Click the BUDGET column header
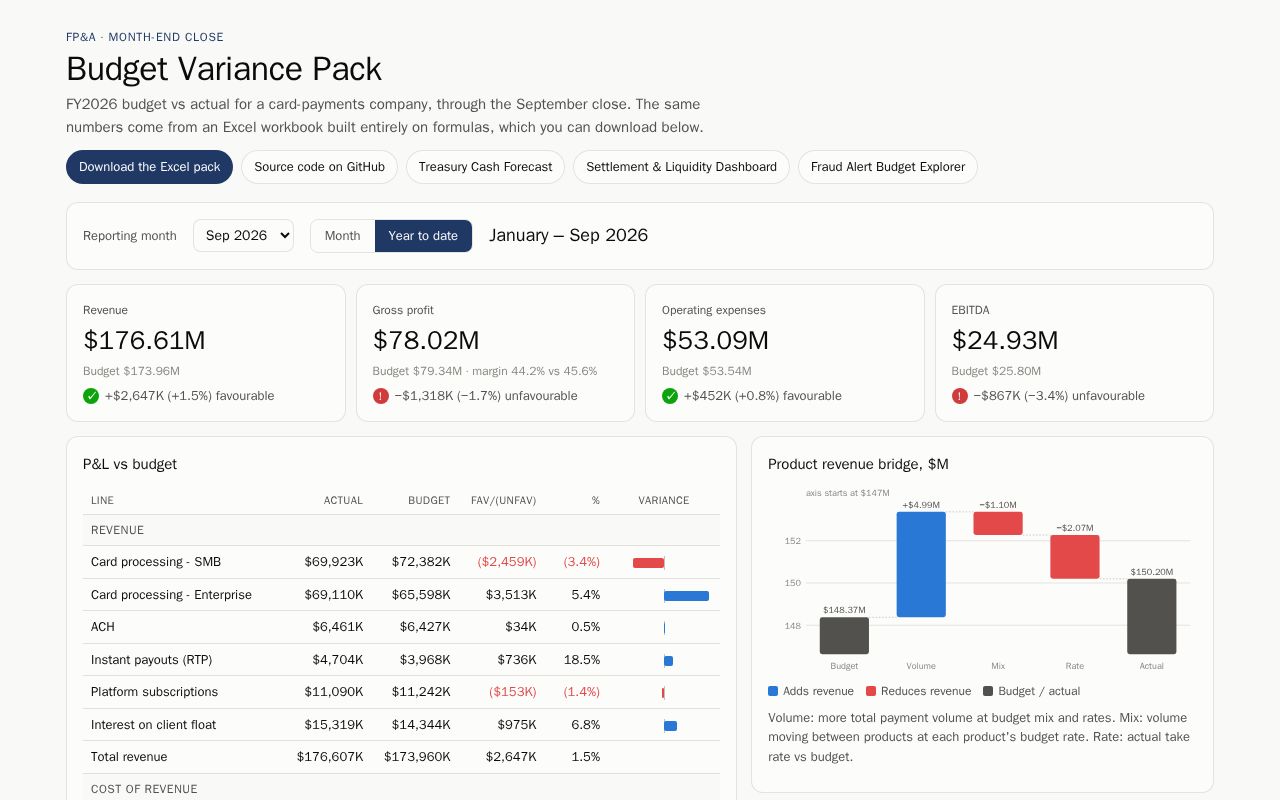 429,500
